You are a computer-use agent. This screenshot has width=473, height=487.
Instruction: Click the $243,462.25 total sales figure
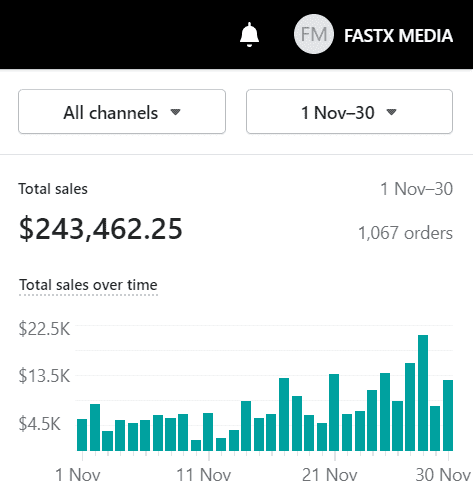[x=101, y=229]
